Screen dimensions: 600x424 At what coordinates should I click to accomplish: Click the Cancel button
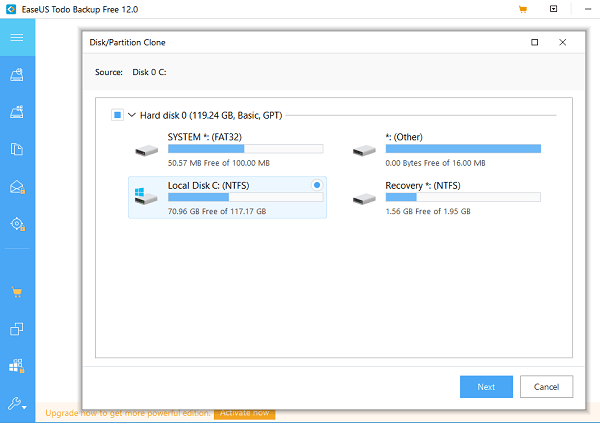tap(546, 387)
